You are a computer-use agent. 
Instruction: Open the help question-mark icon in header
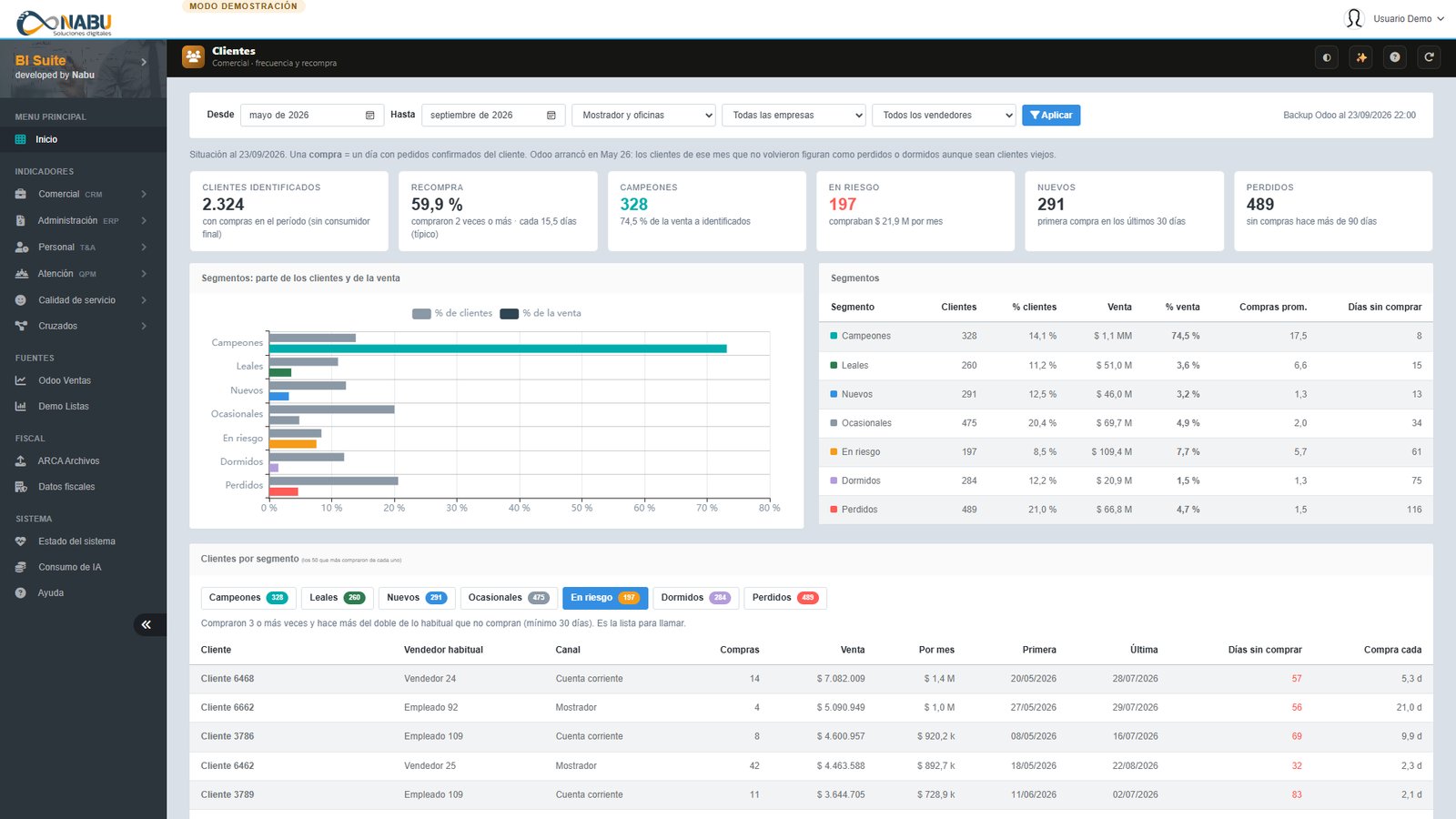point(1395,57)
